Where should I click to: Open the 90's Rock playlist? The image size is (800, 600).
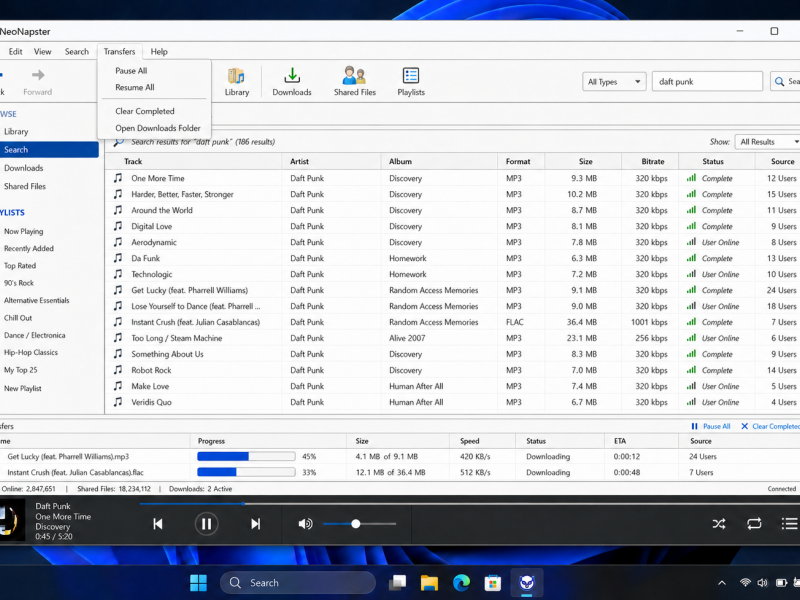(19, 283)
